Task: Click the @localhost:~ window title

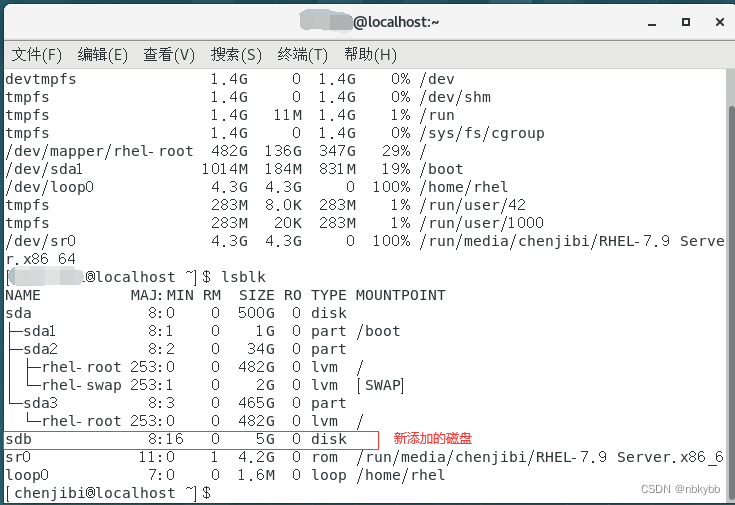Action: pos(396,22)
